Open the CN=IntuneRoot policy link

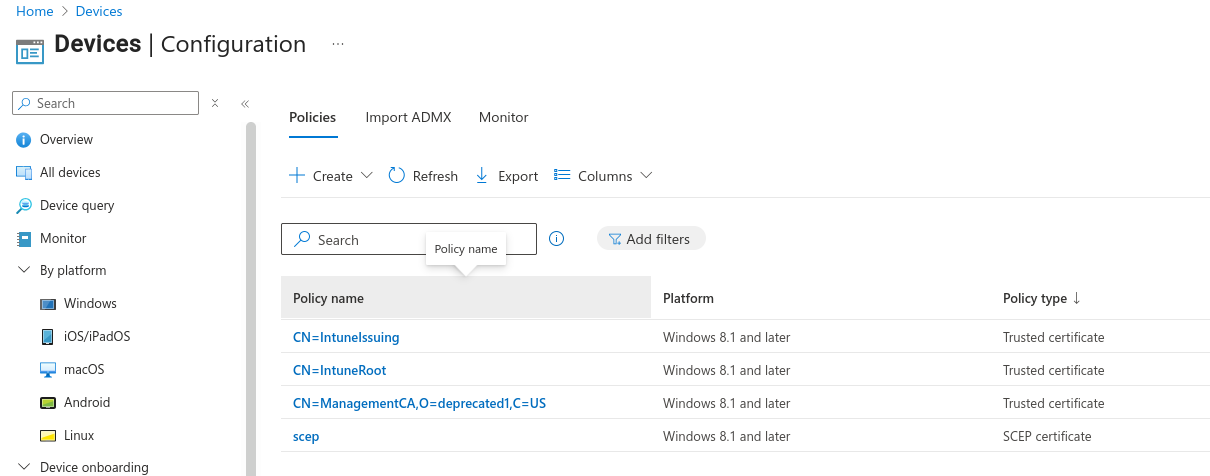(339, 371)
